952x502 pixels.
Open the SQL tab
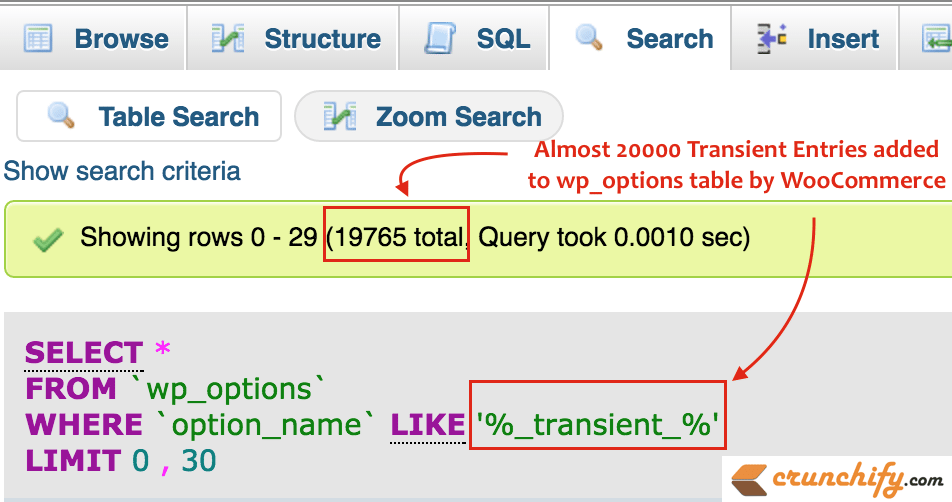474,39
